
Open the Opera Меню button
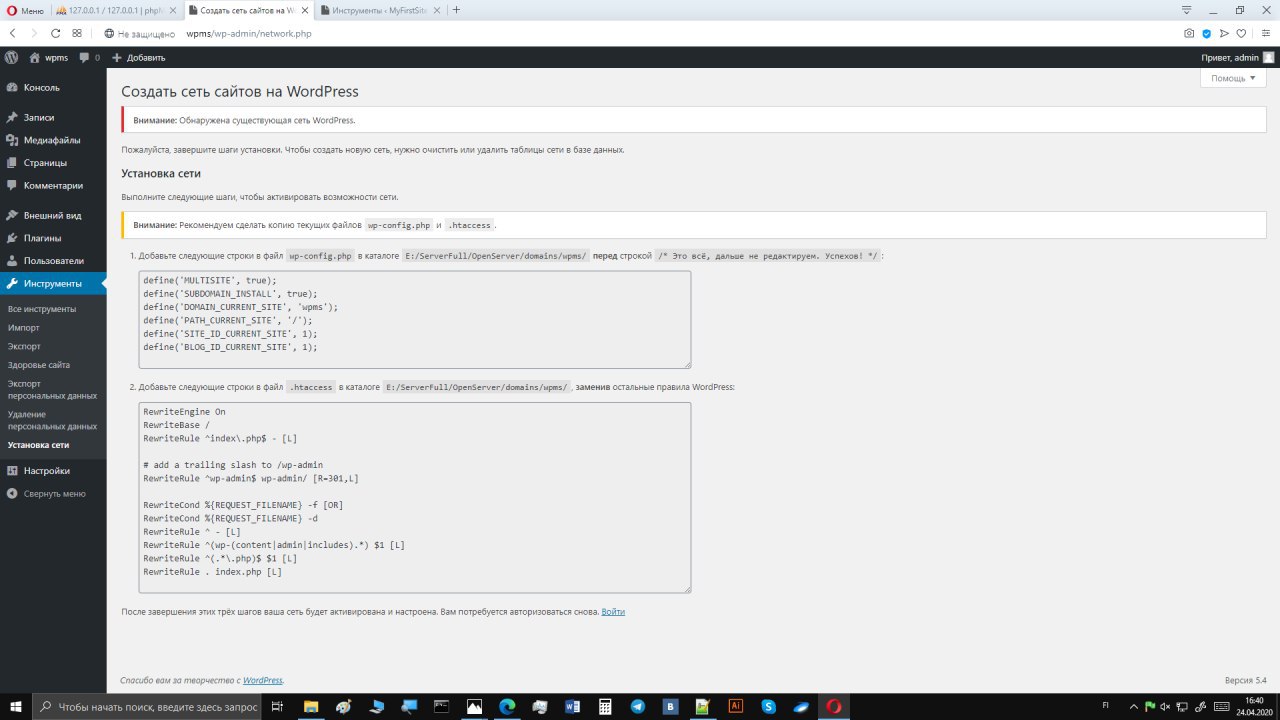tap(25, 10)
